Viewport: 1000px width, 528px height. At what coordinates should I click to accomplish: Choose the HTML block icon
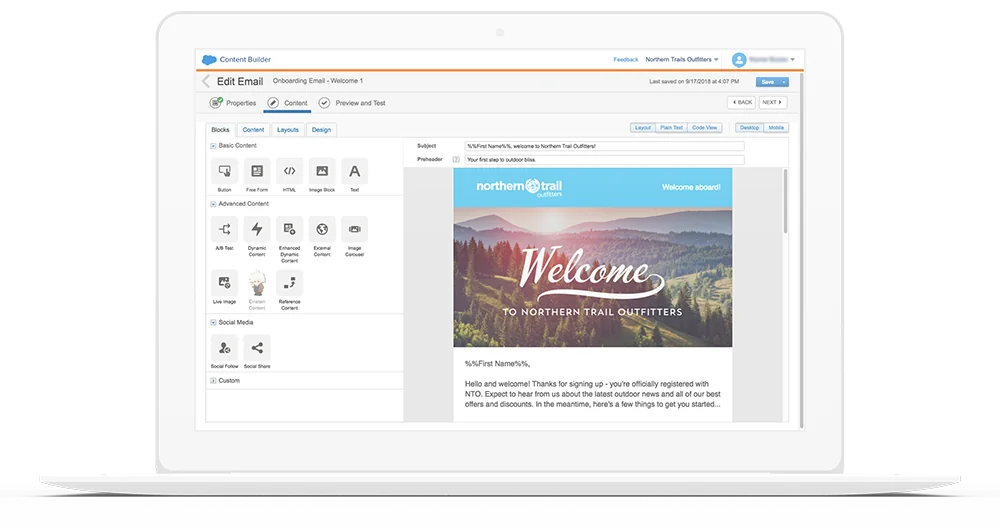click(290, 171)
